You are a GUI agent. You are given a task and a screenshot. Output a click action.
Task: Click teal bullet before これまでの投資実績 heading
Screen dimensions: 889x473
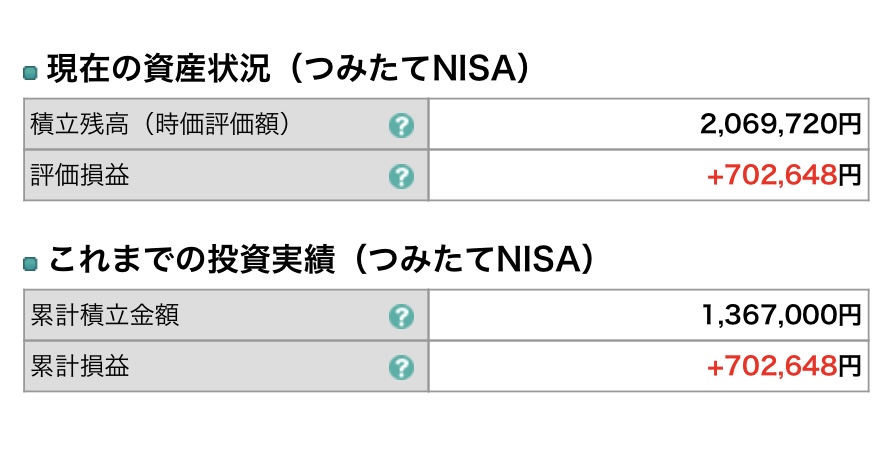tap(30, 264)
